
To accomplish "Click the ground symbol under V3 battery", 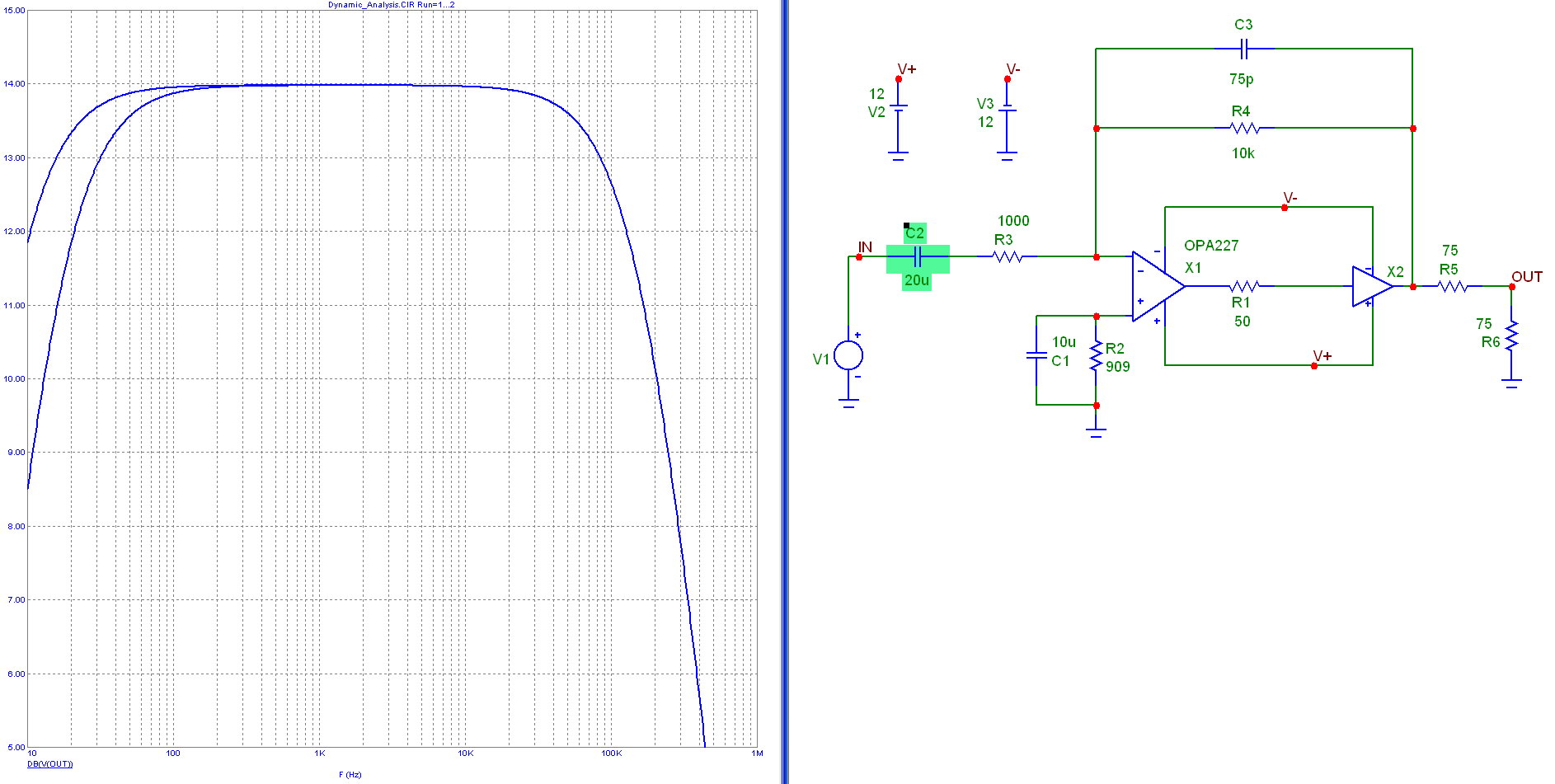I will [1007, 154].
